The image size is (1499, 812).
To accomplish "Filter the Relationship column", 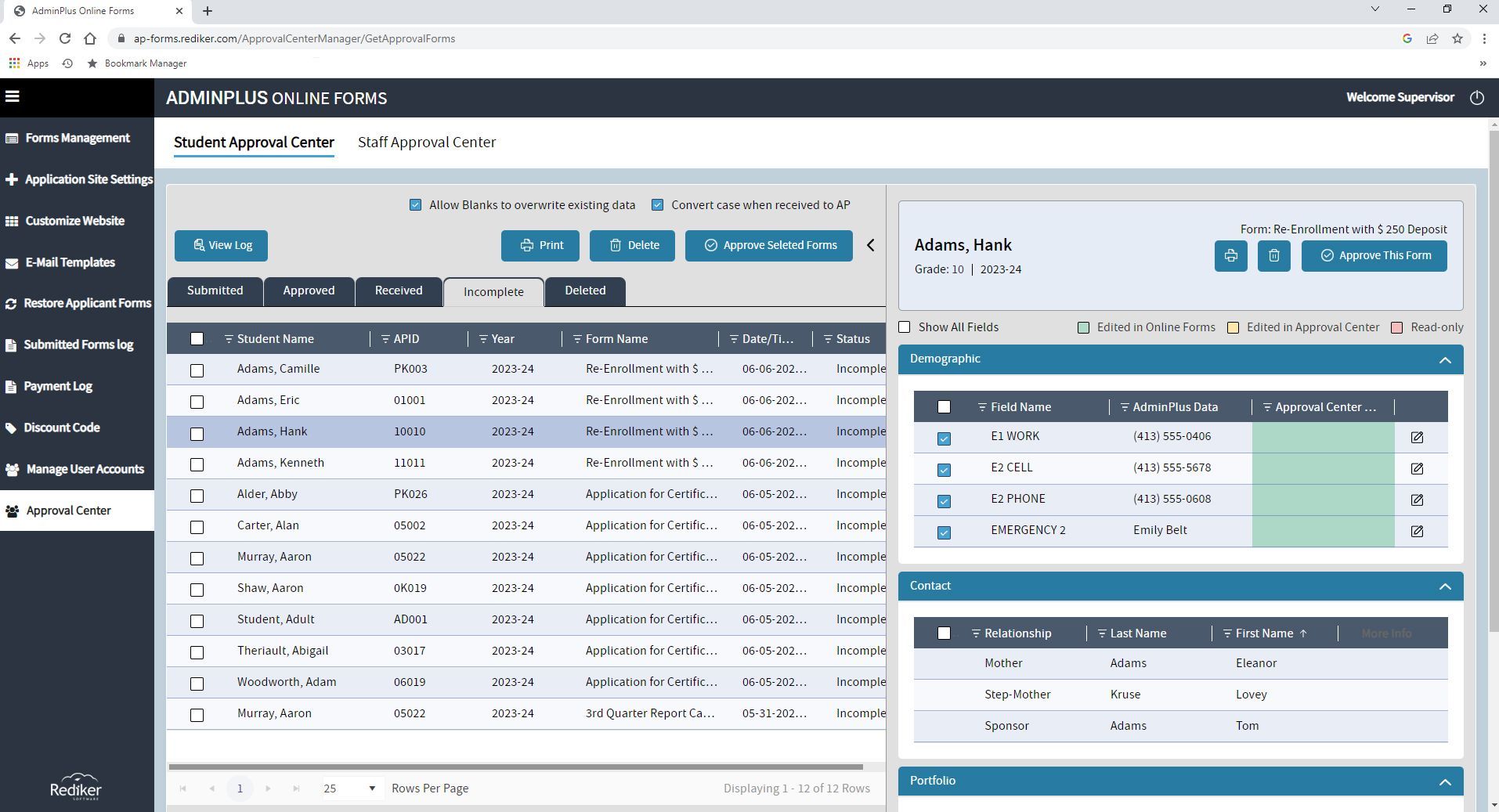I will click(x=976, y=633).
